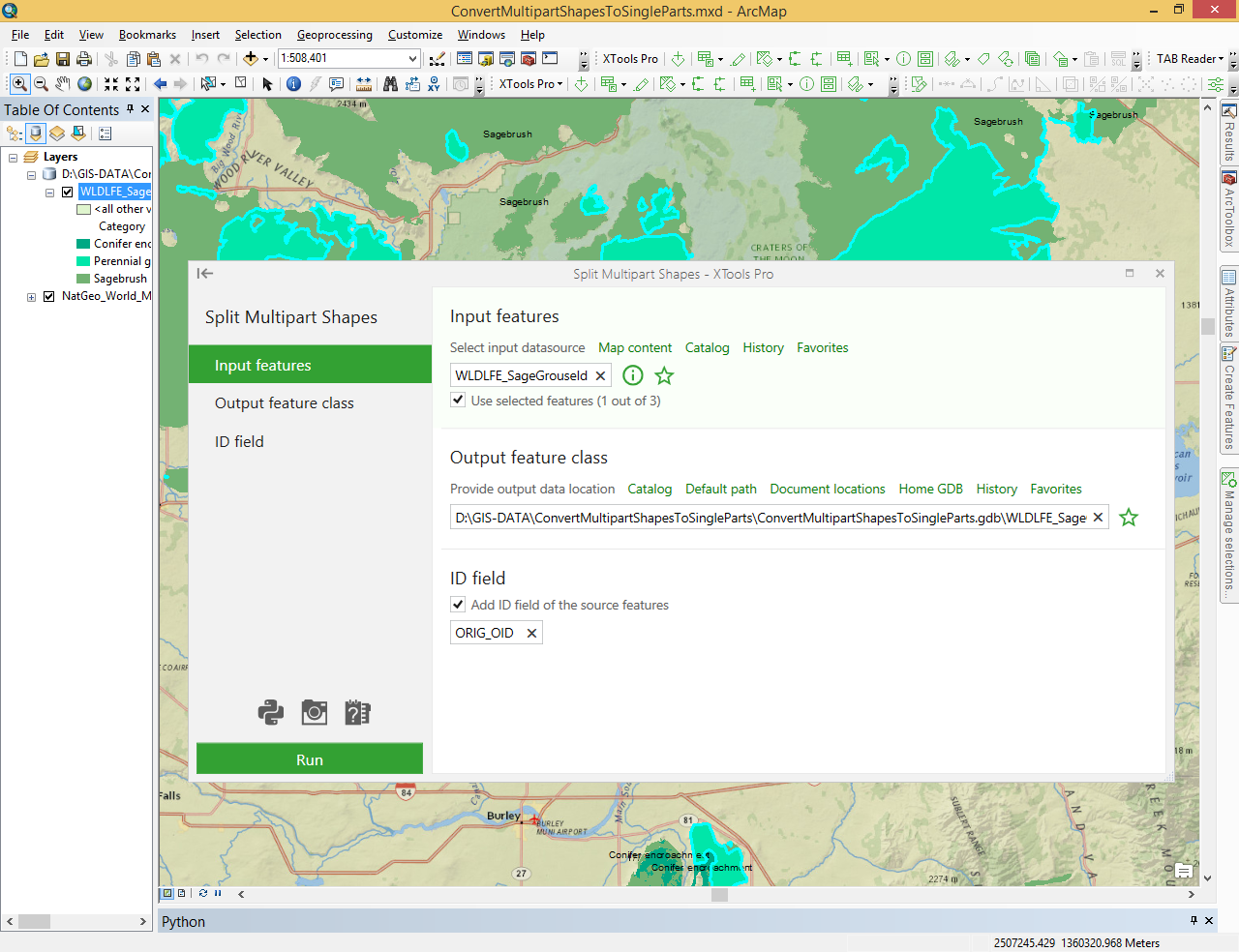Click the Conifer encroachment color swatch

click(83, 244)
